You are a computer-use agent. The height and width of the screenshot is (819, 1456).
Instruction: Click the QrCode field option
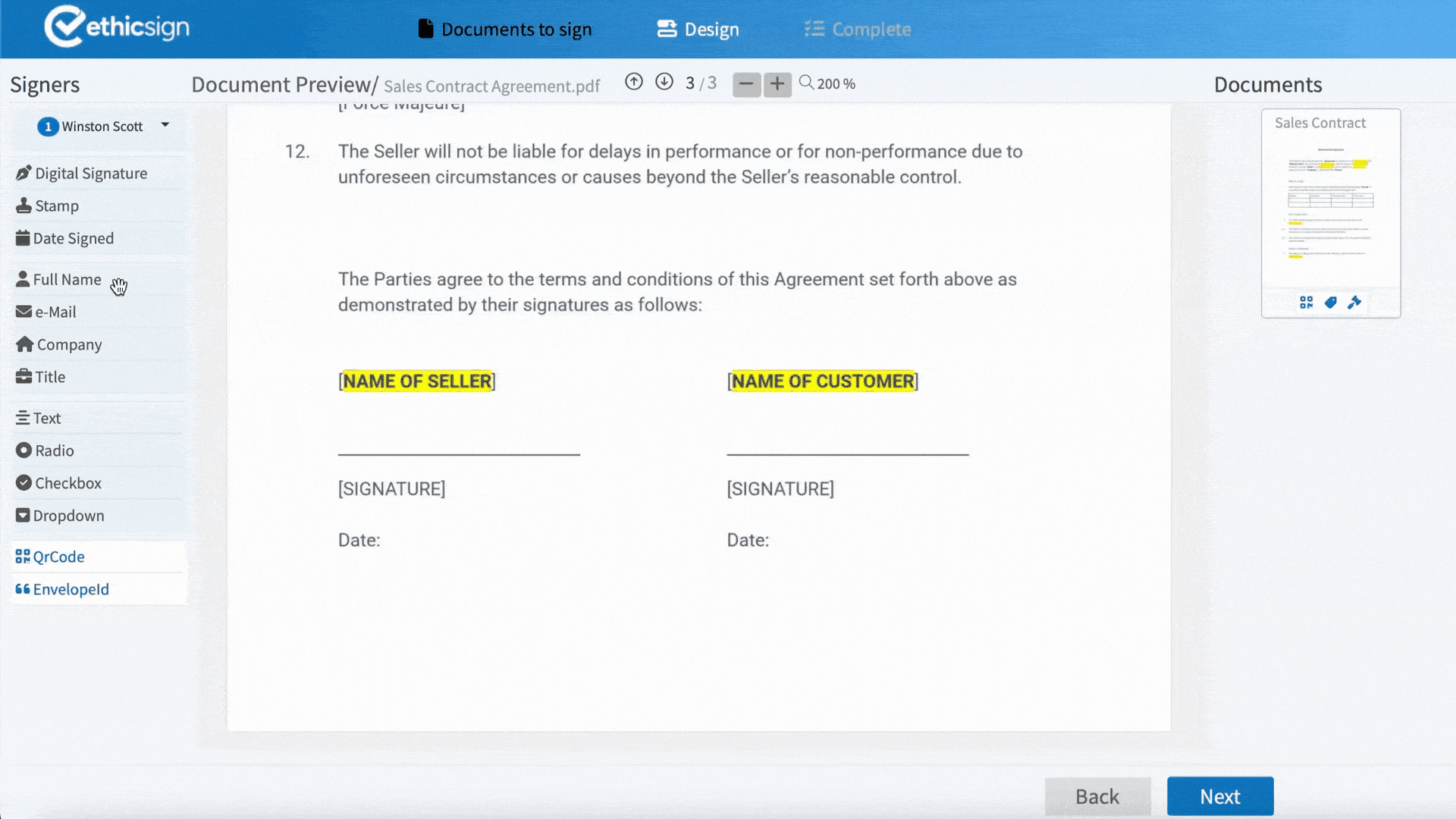coord(50,557)
